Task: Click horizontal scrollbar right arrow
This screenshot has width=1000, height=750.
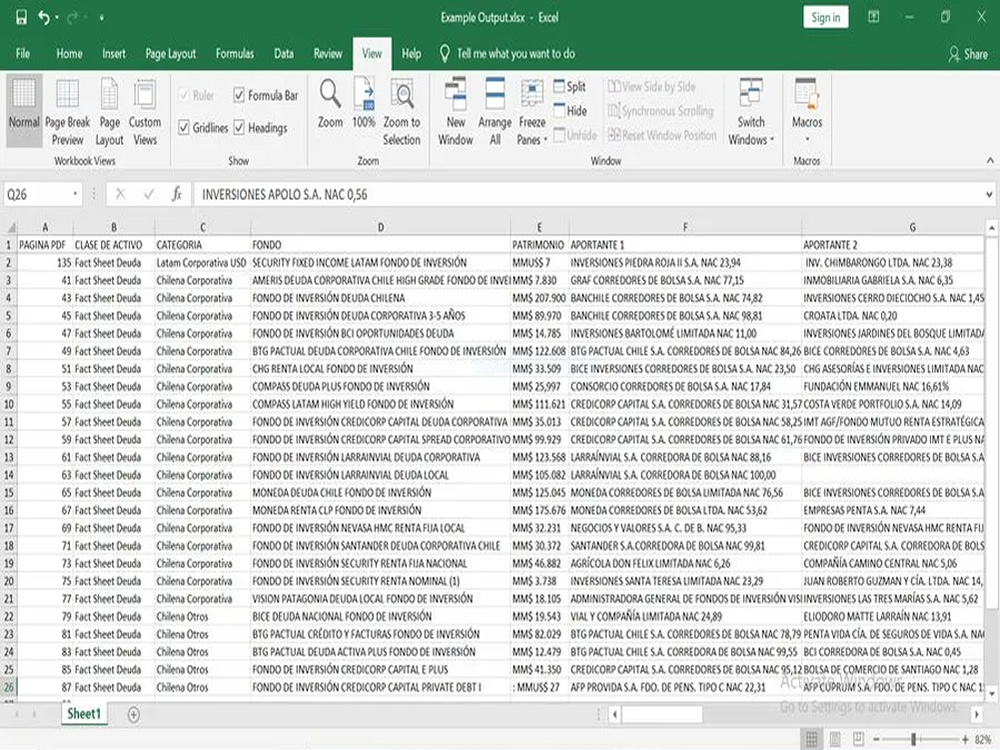Action: pos(976,714)
